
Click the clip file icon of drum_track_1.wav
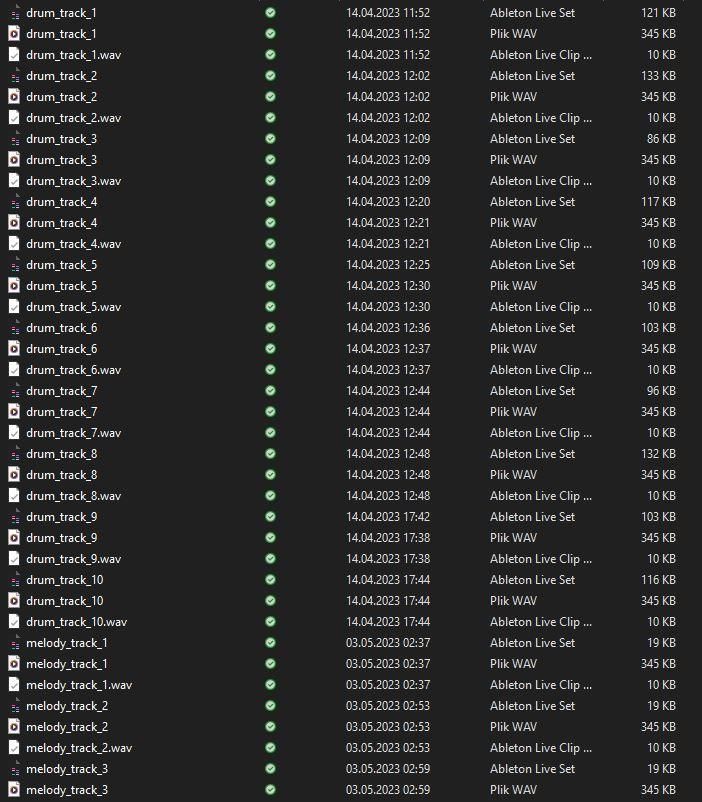[14, 55]
